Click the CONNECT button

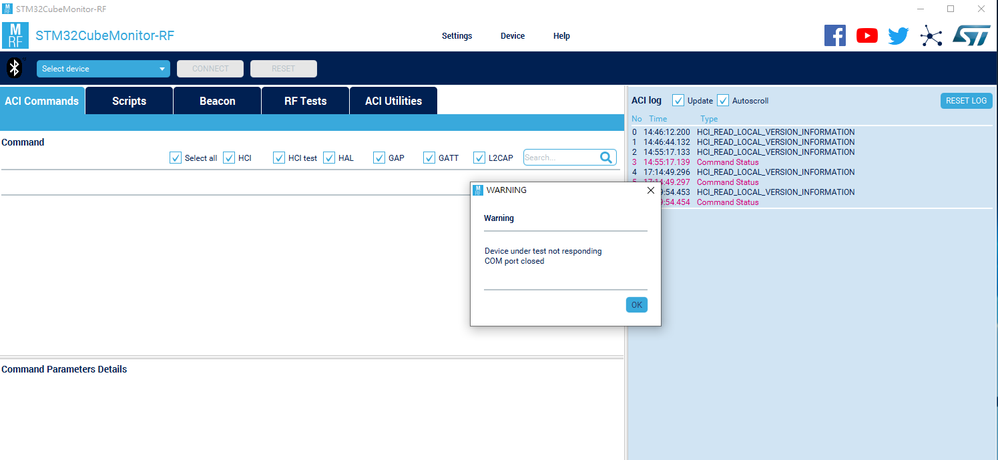coord(210,69)
